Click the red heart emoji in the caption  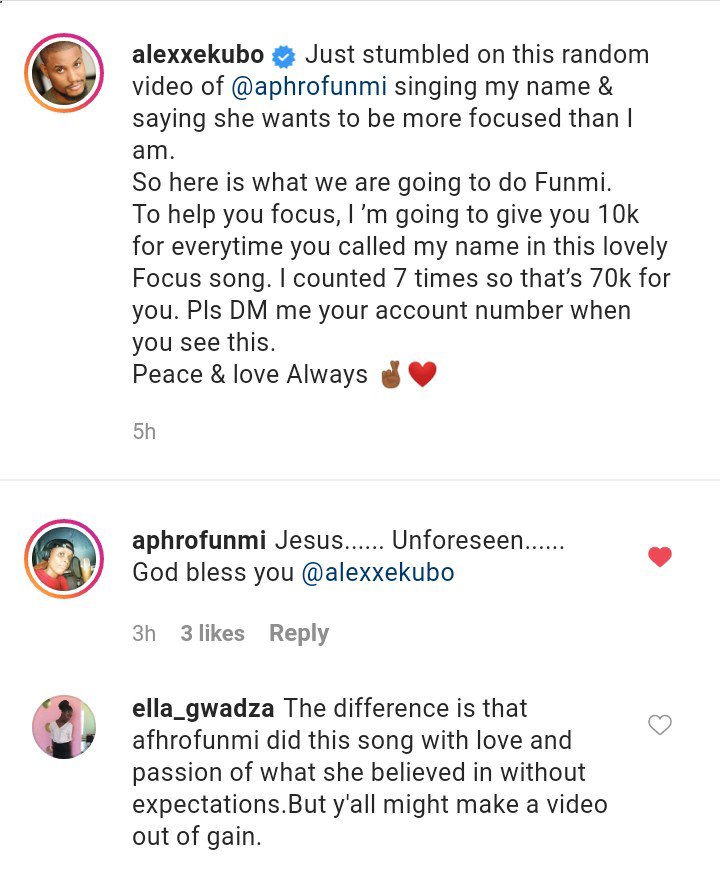tap(423, 376)
